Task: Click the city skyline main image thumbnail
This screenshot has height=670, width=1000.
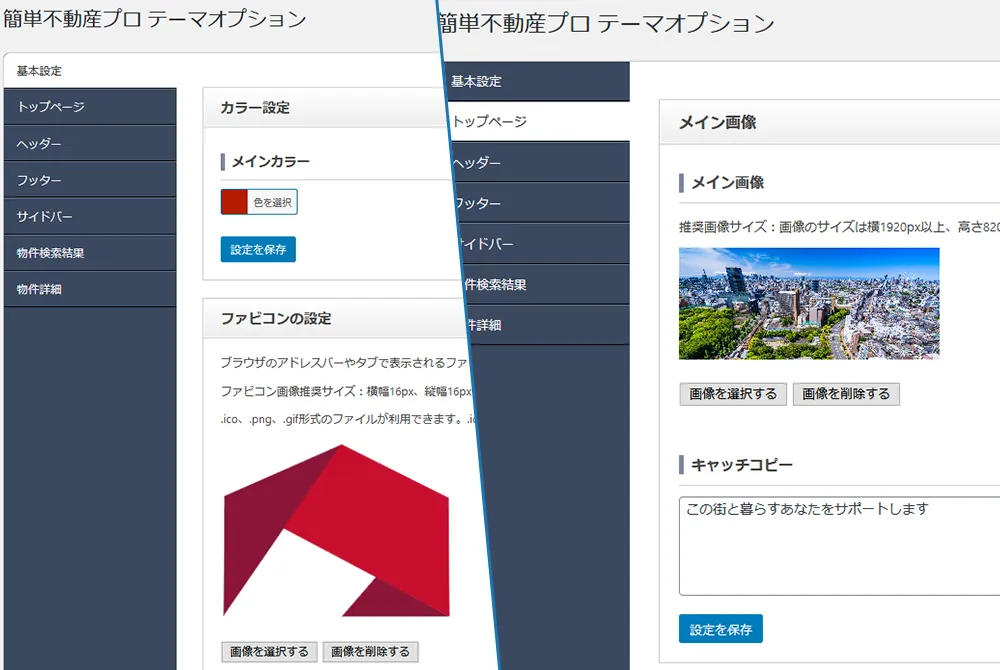Action: click(809, 303)
